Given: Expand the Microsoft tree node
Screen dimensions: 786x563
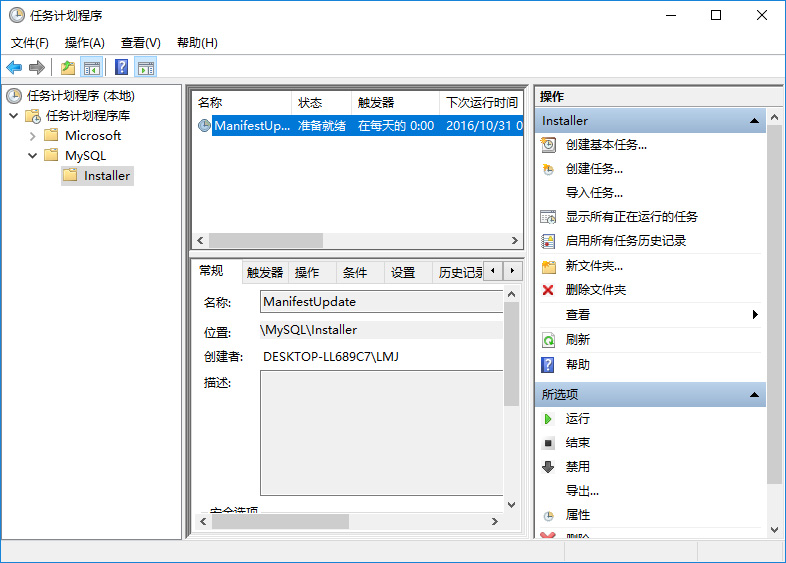Looking at the screenshot, I should pos(33,135).
